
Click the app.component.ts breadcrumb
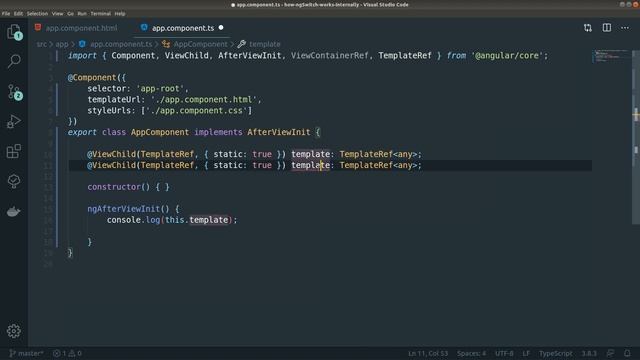click(x=121, y=44)
